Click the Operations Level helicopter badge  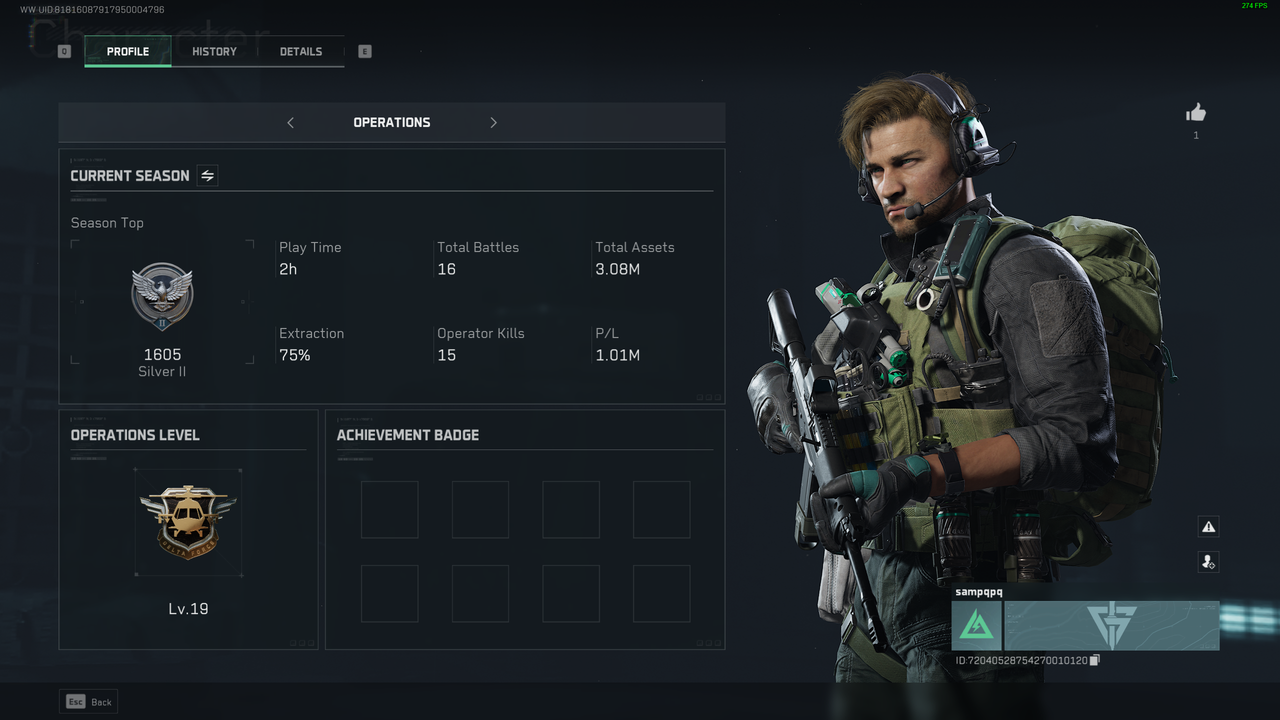tap(188, 522)
